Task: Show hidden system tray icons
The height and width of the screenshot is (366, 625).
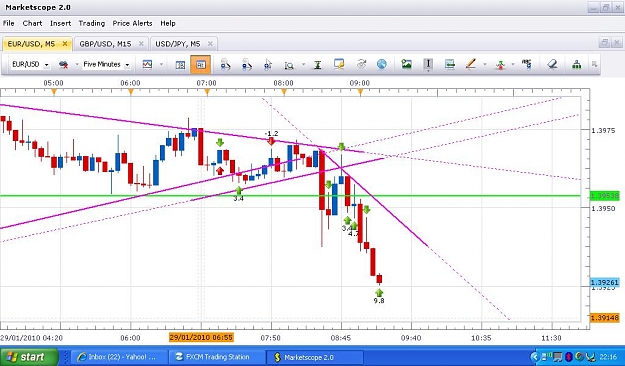Action: (535, 356)
